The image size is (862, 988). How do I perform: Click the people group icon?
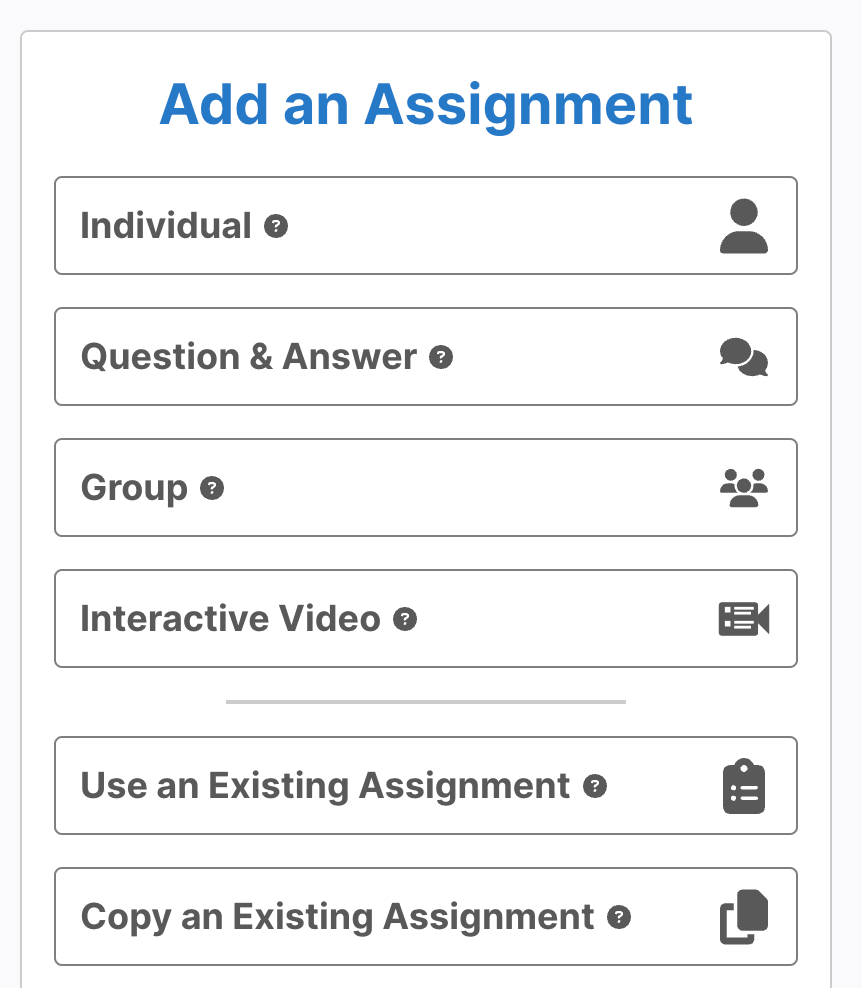point(744,488)
